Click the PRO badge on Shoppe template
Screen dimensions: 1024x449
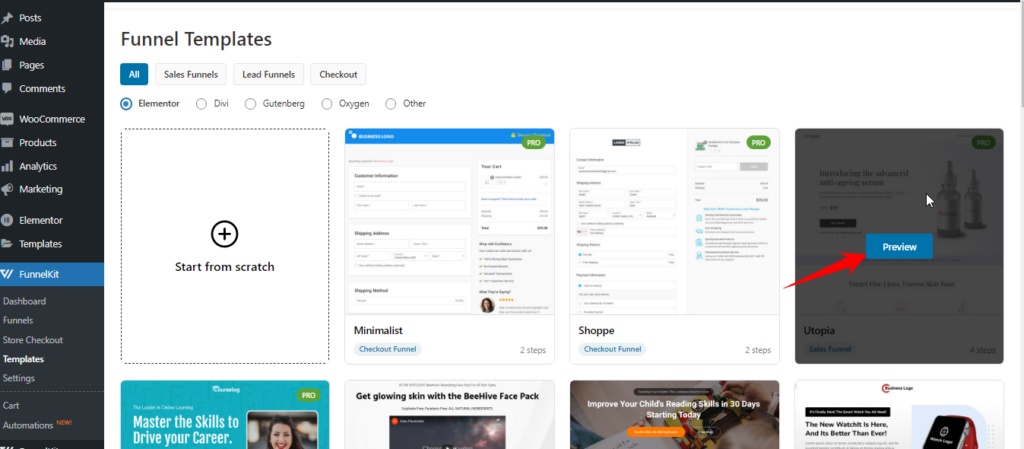pyautogui.click(x=758, y=142)
